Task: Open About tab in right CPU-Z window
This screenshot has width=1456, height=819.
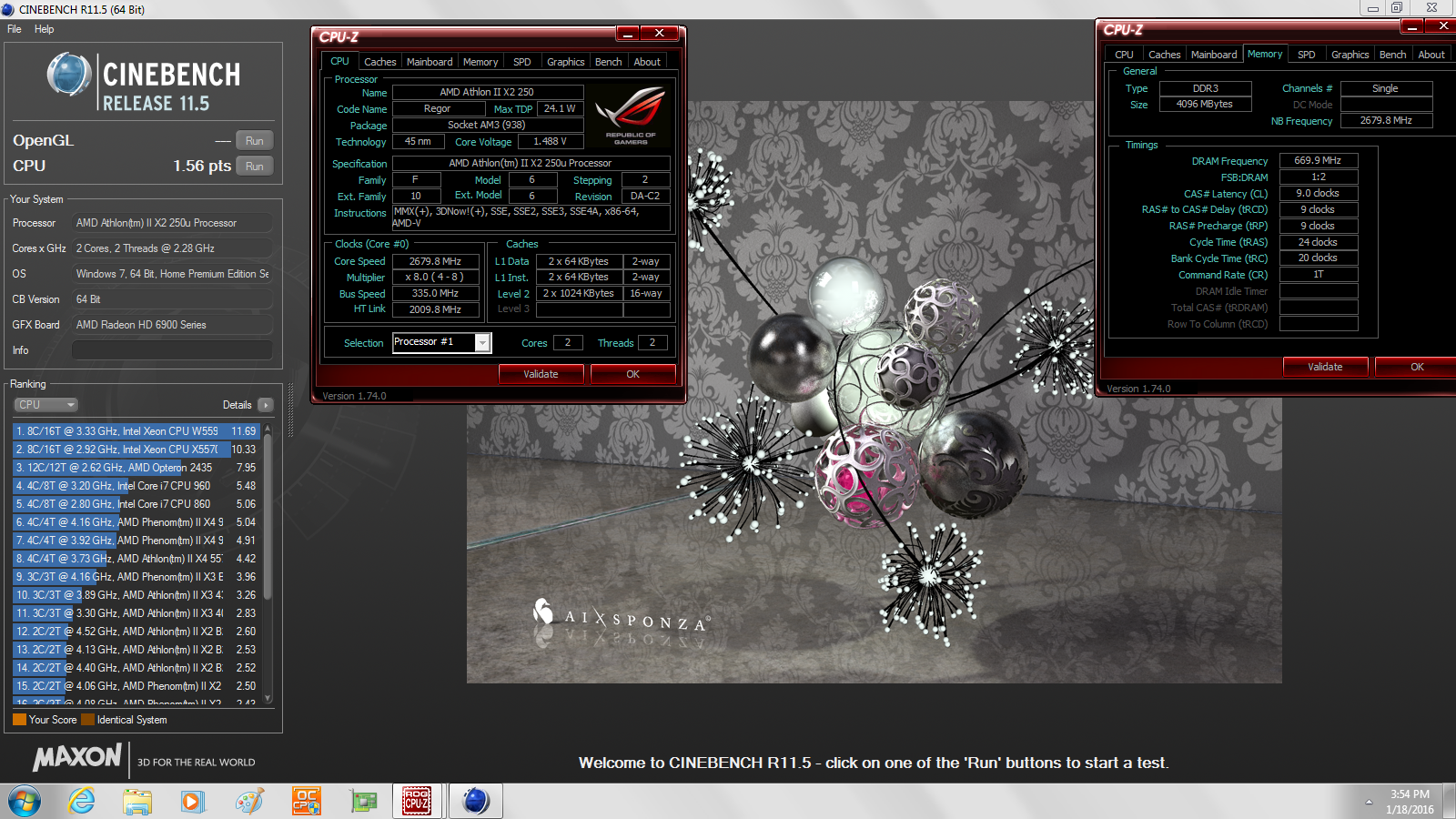Action: pyautogui.click(x=1431, y=55)
